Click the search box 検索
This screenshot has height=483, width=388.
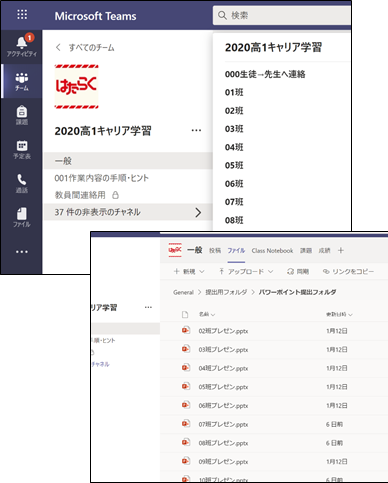coord(282,15)
